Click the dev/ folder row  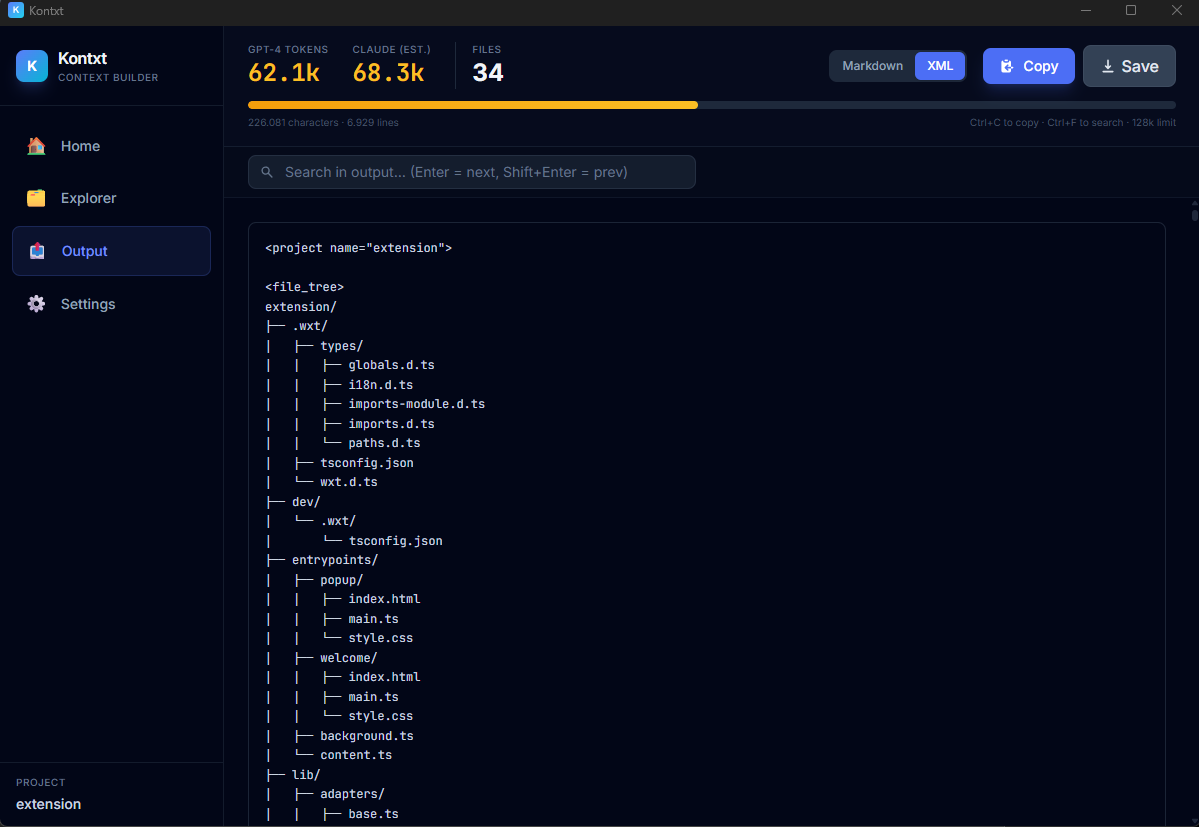tap(306, 501)
